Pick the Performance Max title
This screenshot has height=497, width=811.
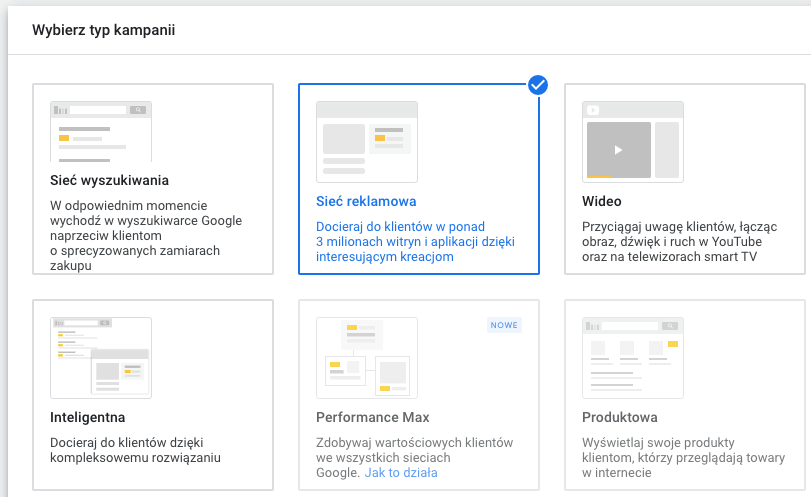pos(372,417)
